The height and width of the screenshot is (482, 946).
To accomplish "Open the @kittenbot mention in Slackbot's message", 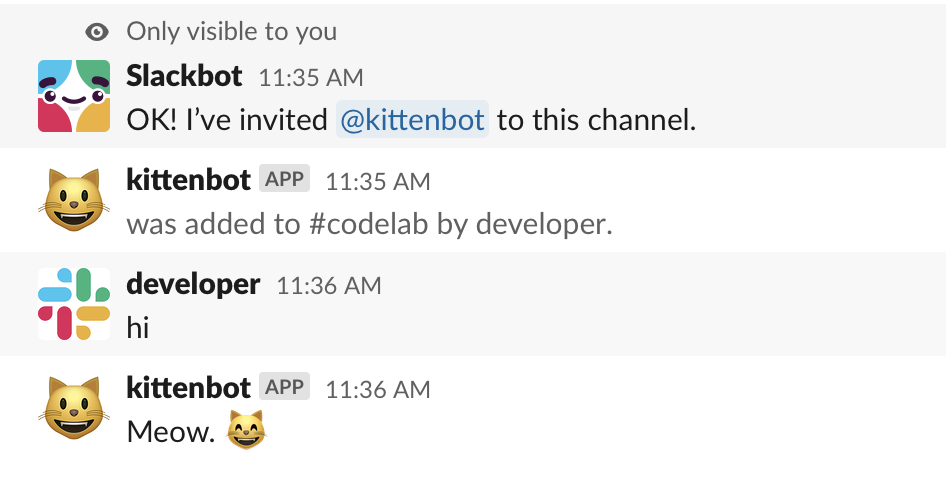I will [412, 121].
